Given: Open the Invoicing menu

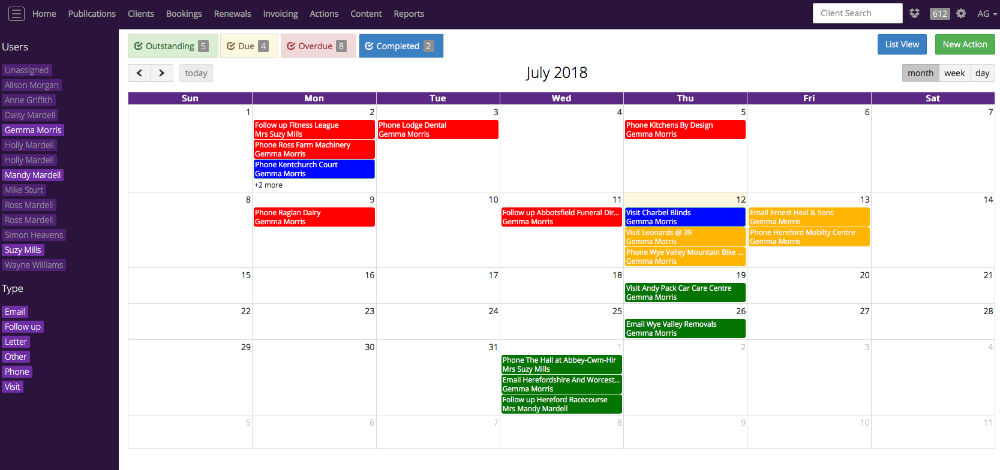Looking at the screenshot, I should (x=280, y=14).
